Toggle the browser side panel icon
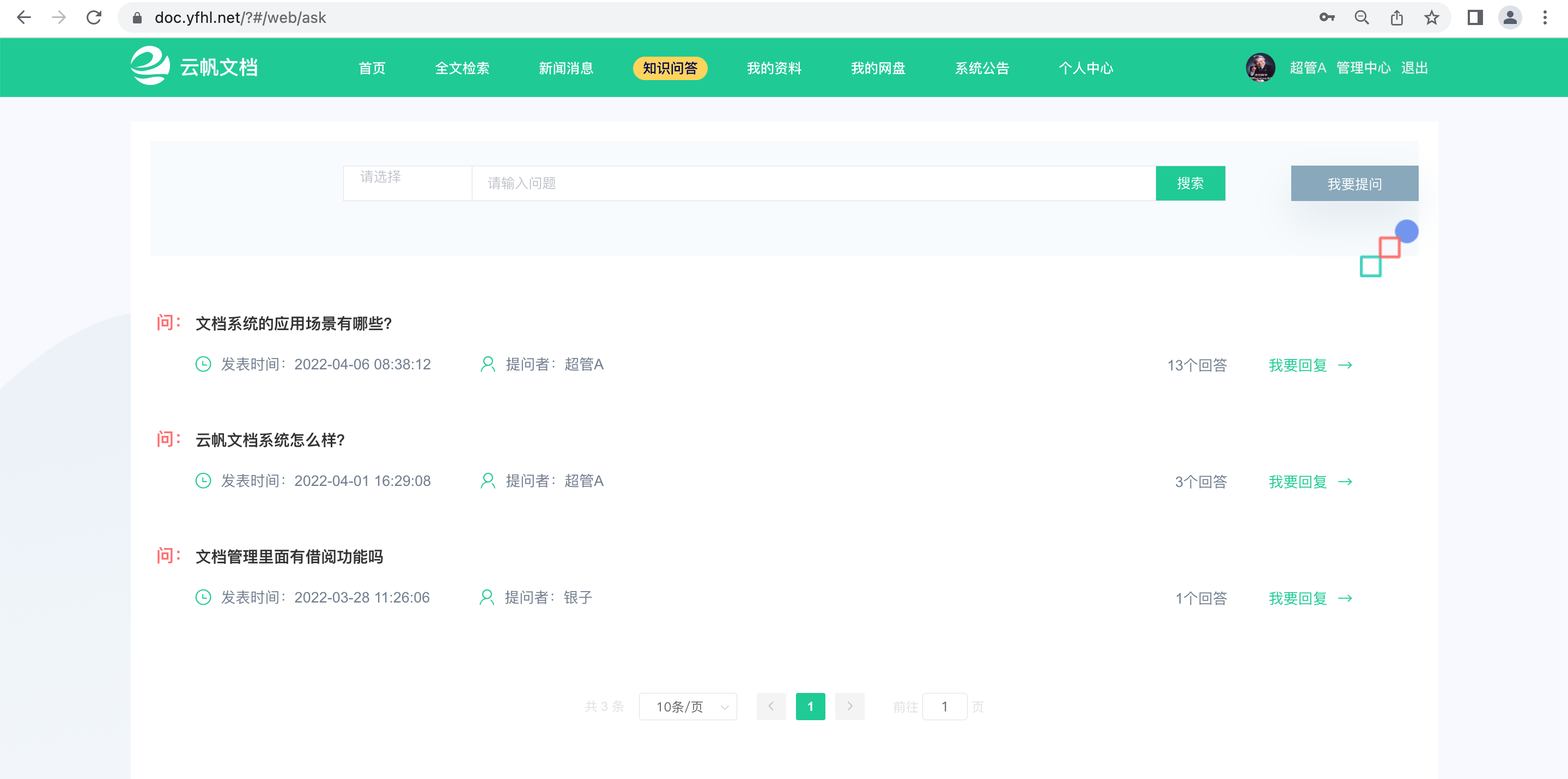This screenshot has width=1568, height=779. pyautogui.click(x=1475, y=17)
